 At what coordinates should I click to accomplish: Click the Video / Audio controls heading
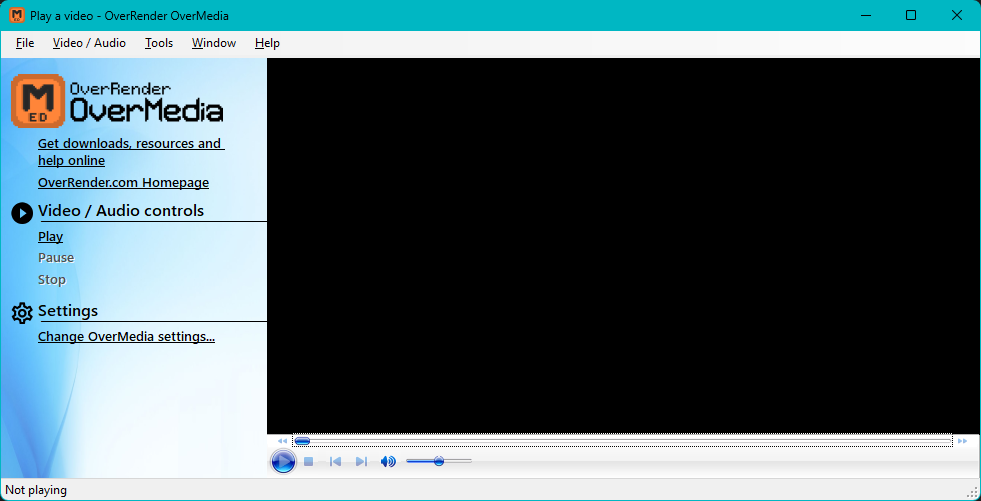pos(121,211)
